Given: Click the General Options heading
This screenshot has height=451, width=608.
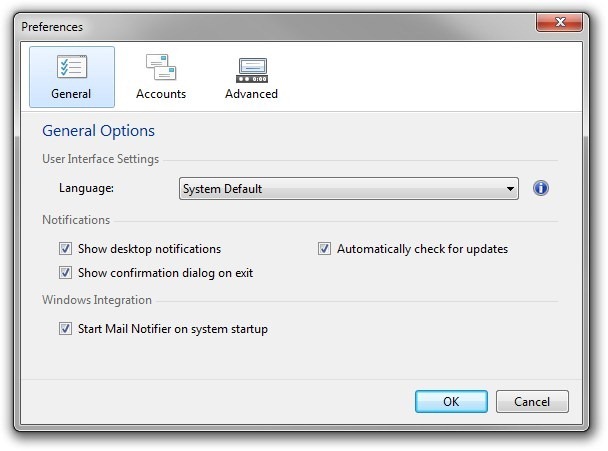Looking at the screenshot, I should pos(98,131).
